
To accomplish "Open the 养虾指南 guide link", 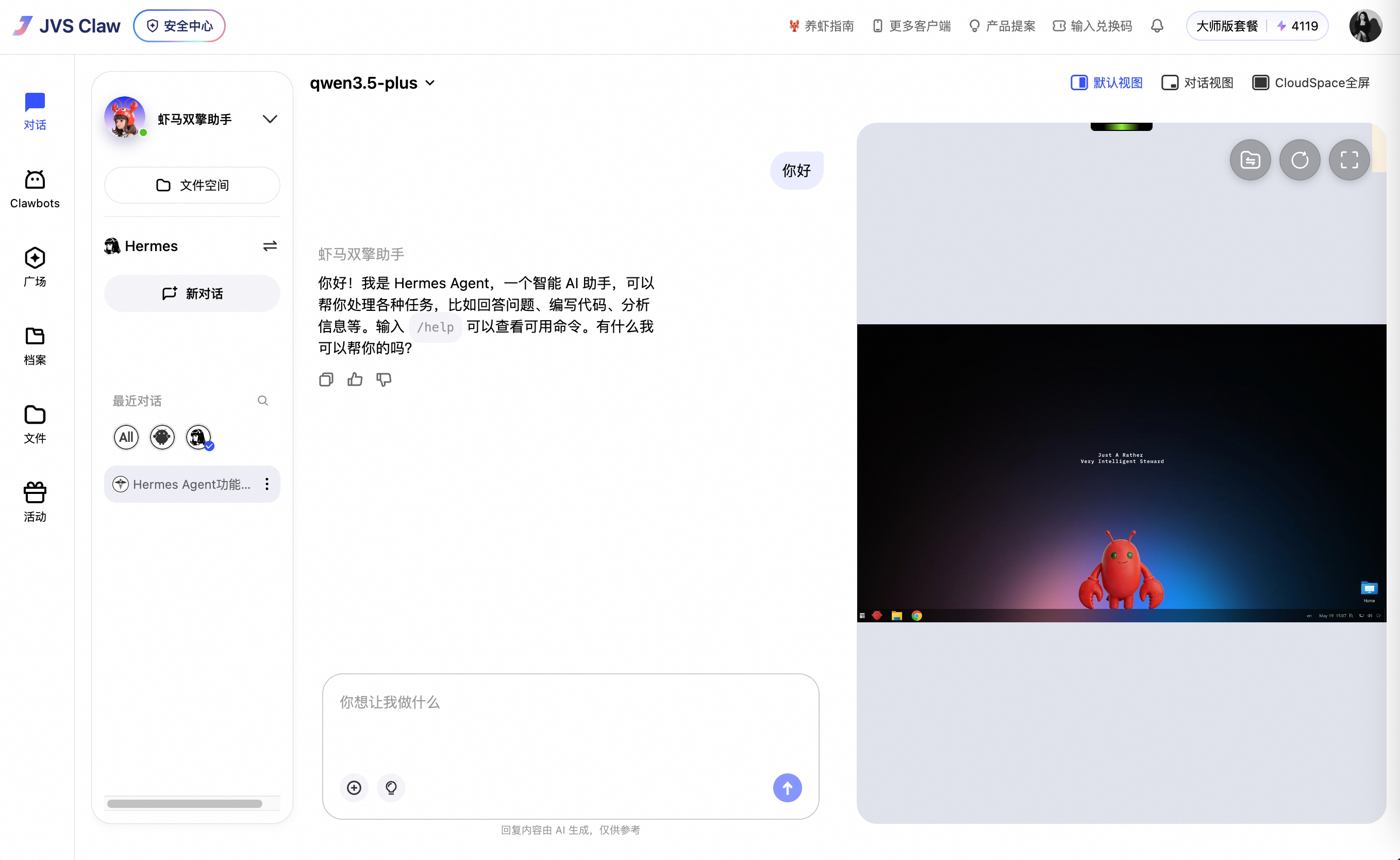I will [821, 26].
